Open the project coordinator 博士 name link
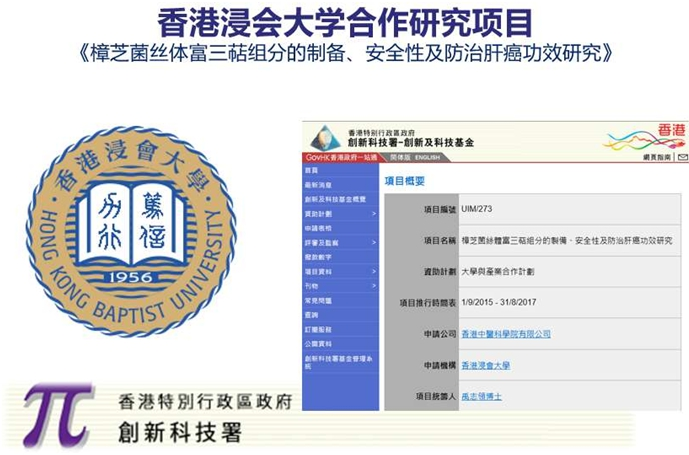This screenshot has width=689, height=455. pyautogui.click(x=481, y=397)
